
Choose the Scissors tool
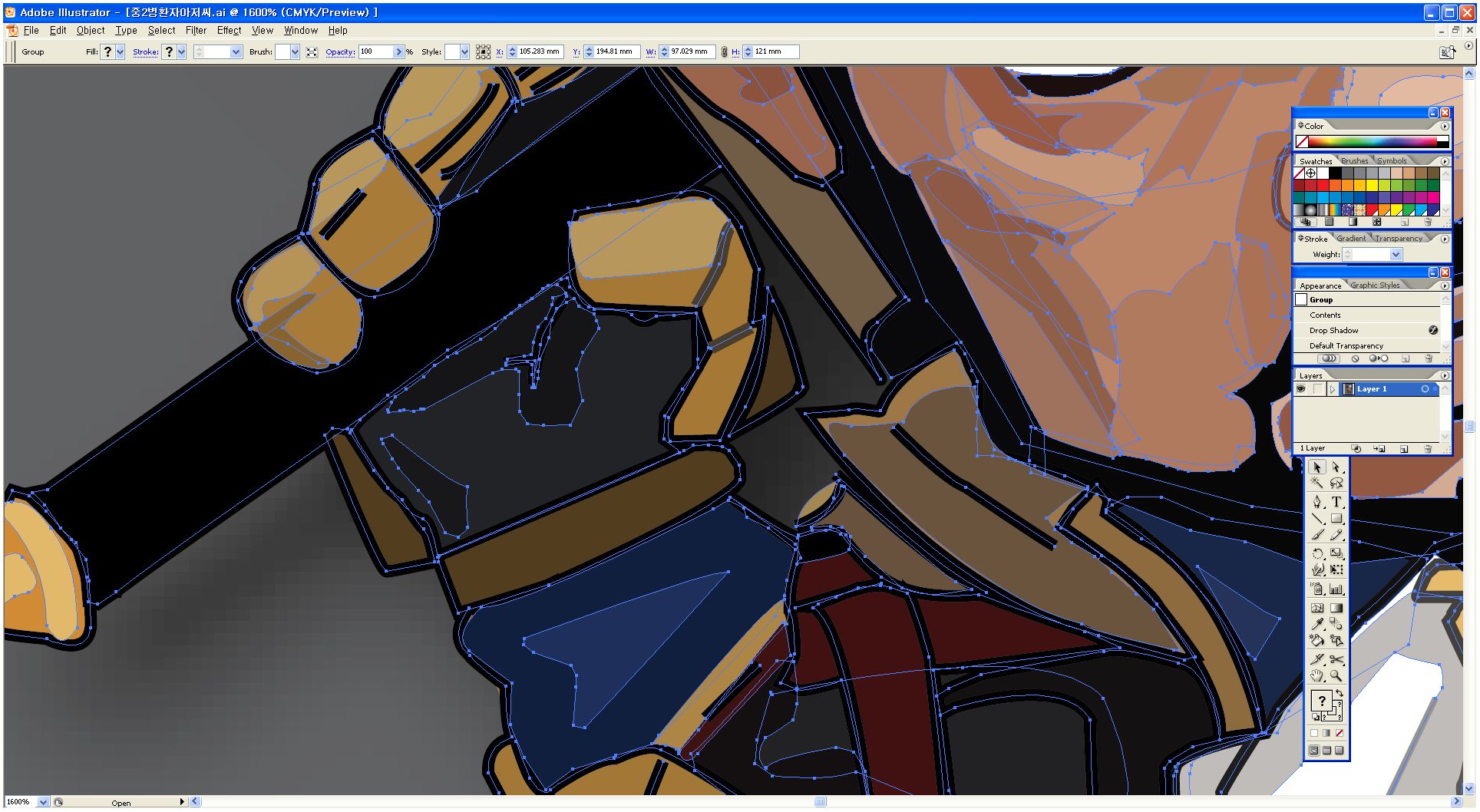pyautogui.click(x=1336, y=659)
